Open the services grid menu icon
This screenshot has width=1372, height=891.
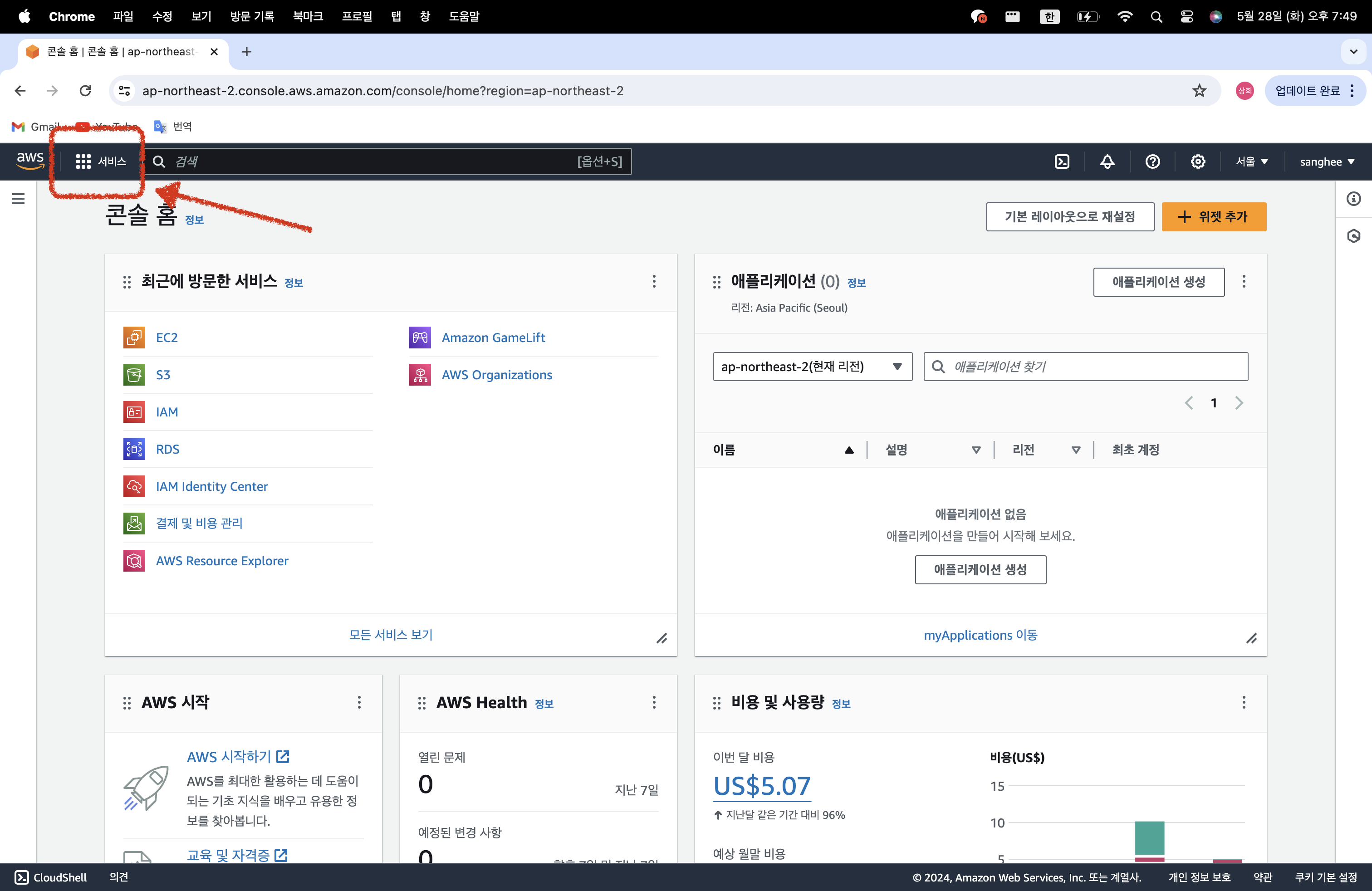click(83, 162)
